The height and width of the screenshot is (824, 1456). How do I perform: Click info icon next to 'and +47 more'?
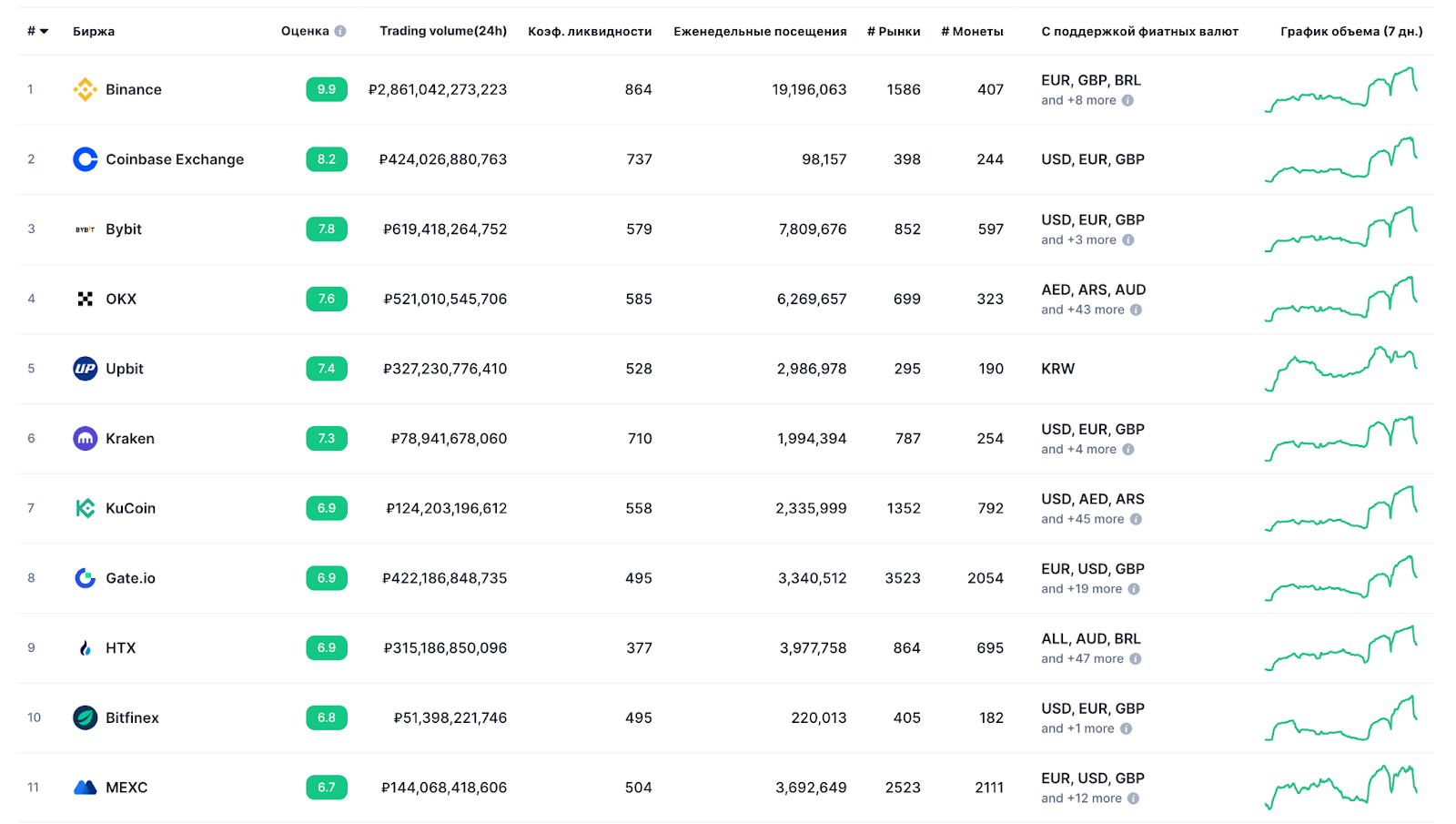(x=1135, y=659)
